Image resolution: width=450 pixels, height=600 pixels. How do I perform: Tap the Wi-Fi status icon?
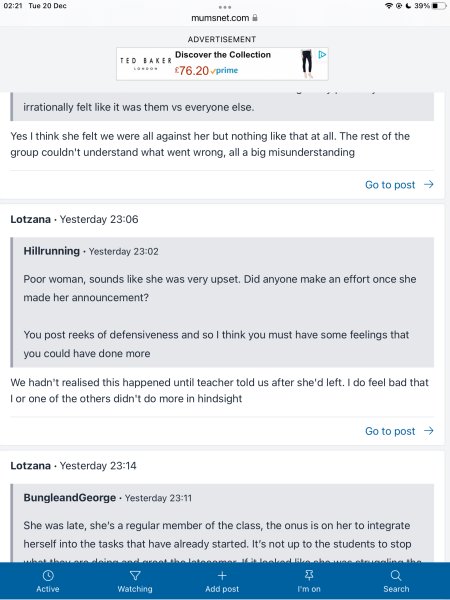pyautogui.click(x=389, y=6)
